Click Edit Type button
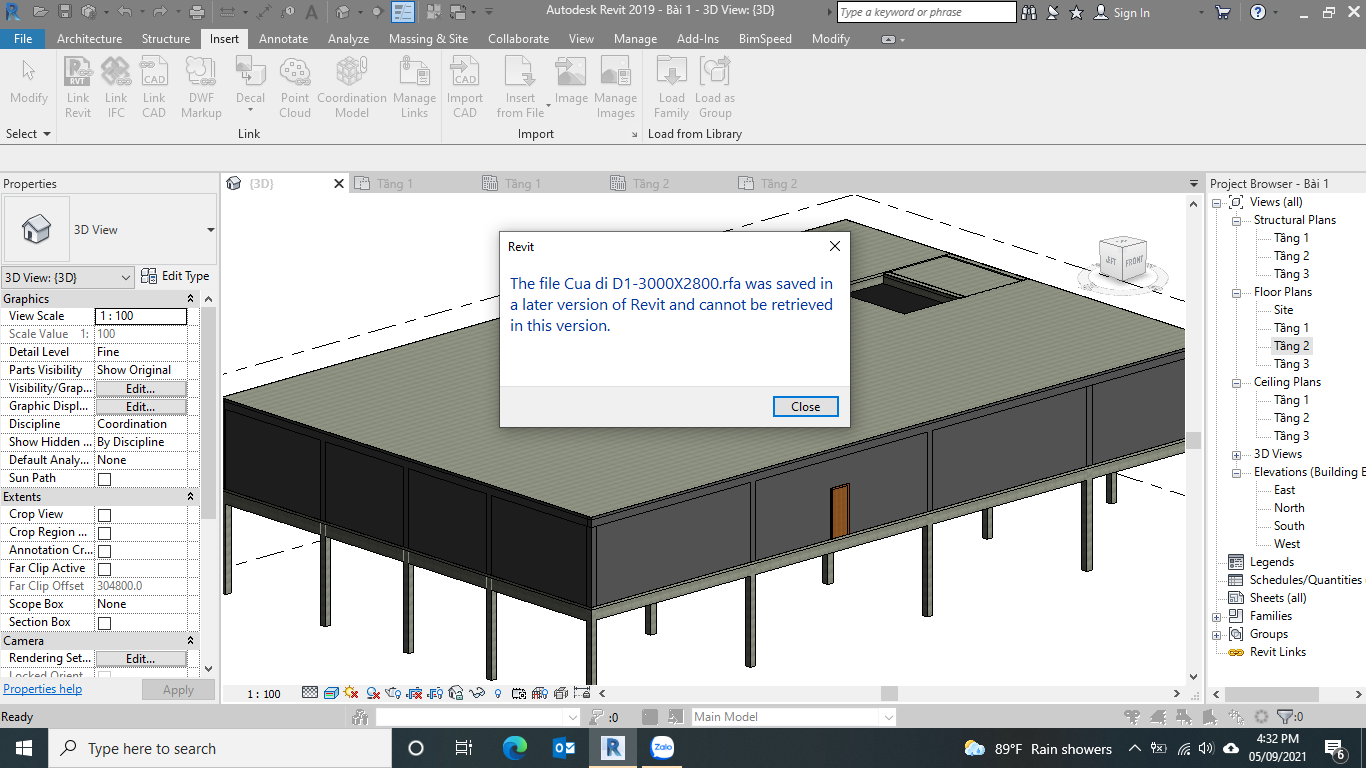This screenshot has width=1366, height=768. pos(176,276)
